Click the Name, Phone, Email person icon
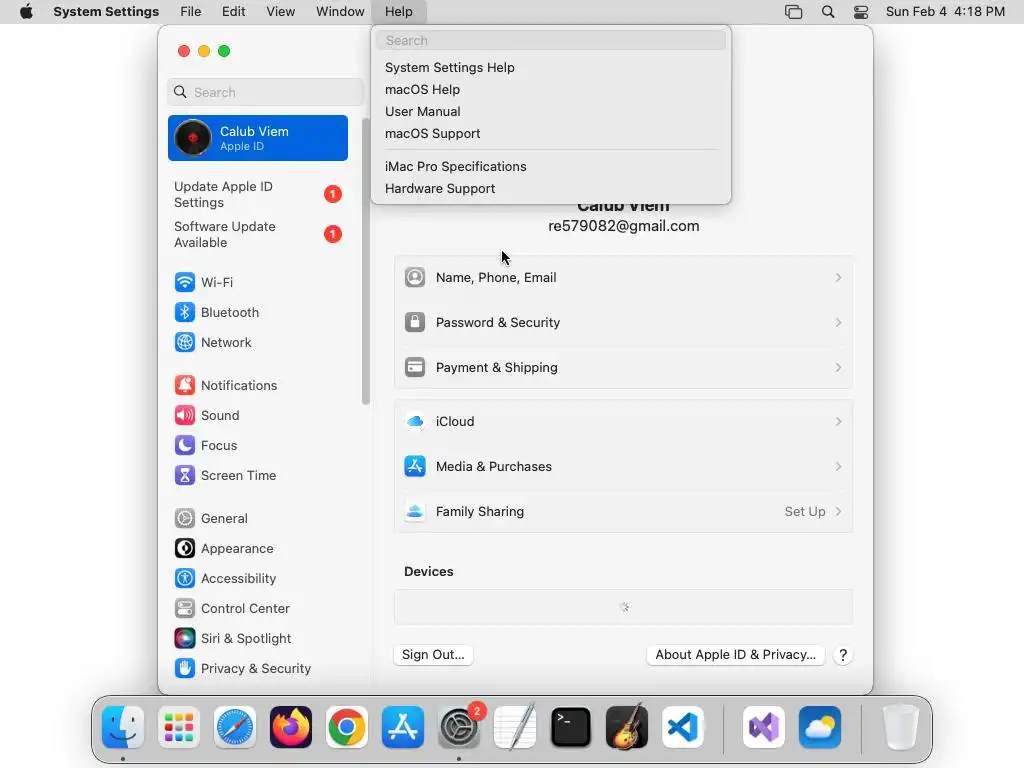The image size is (1024, 768). click(x=415, y=278)
